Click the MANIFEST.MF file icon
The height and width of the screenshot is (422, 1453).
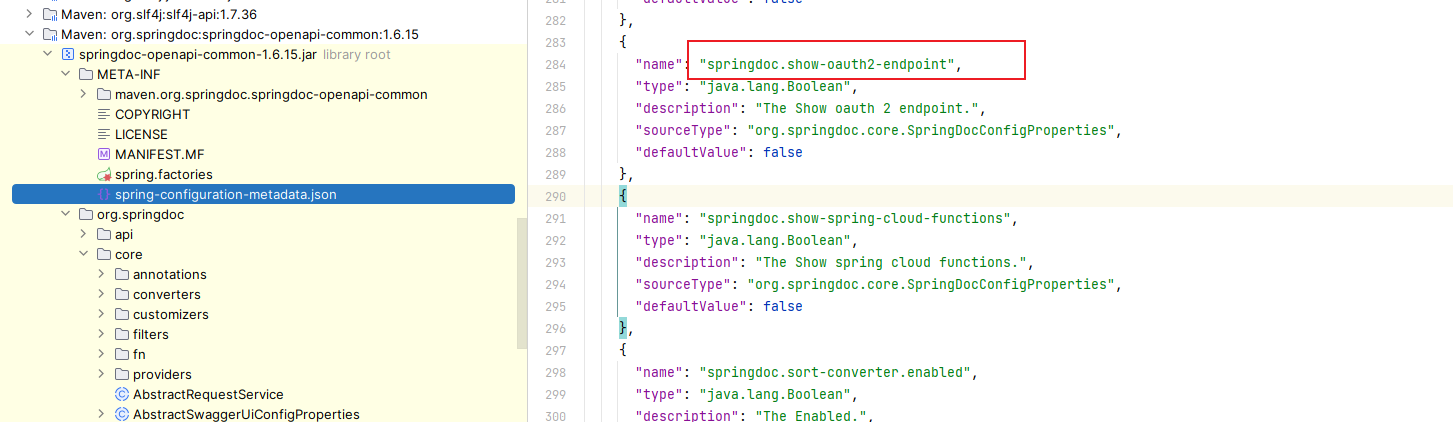pos(104,154)
